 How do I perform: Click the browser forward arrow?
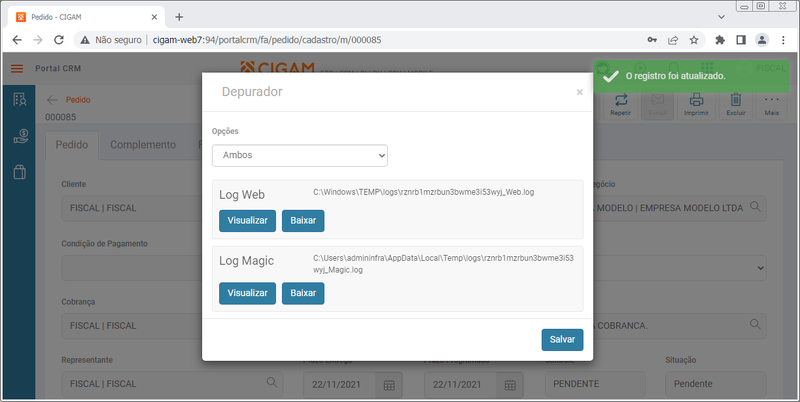(x=38, y=40)
